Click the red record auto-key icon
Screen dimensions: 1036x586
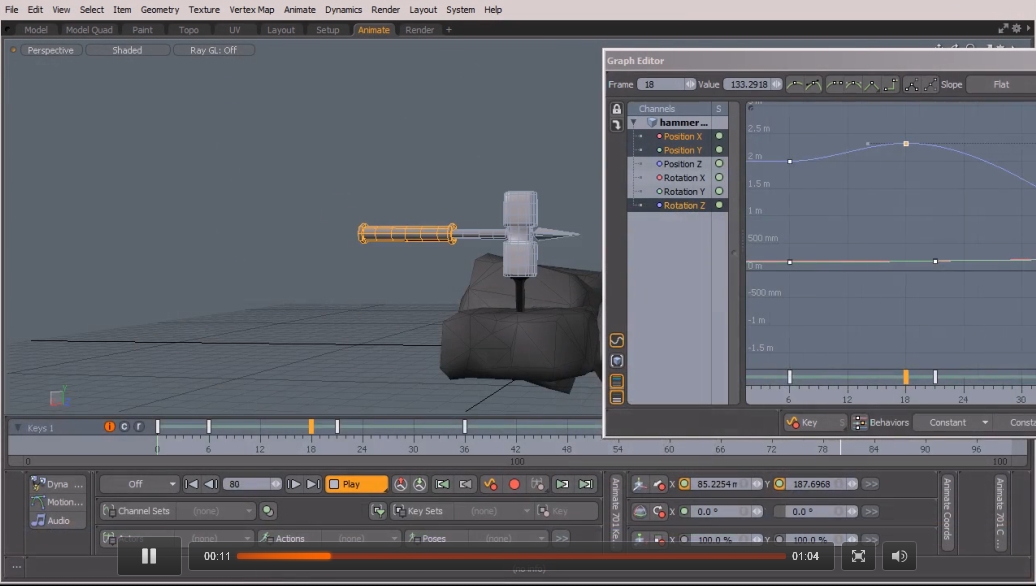[514, 484]
